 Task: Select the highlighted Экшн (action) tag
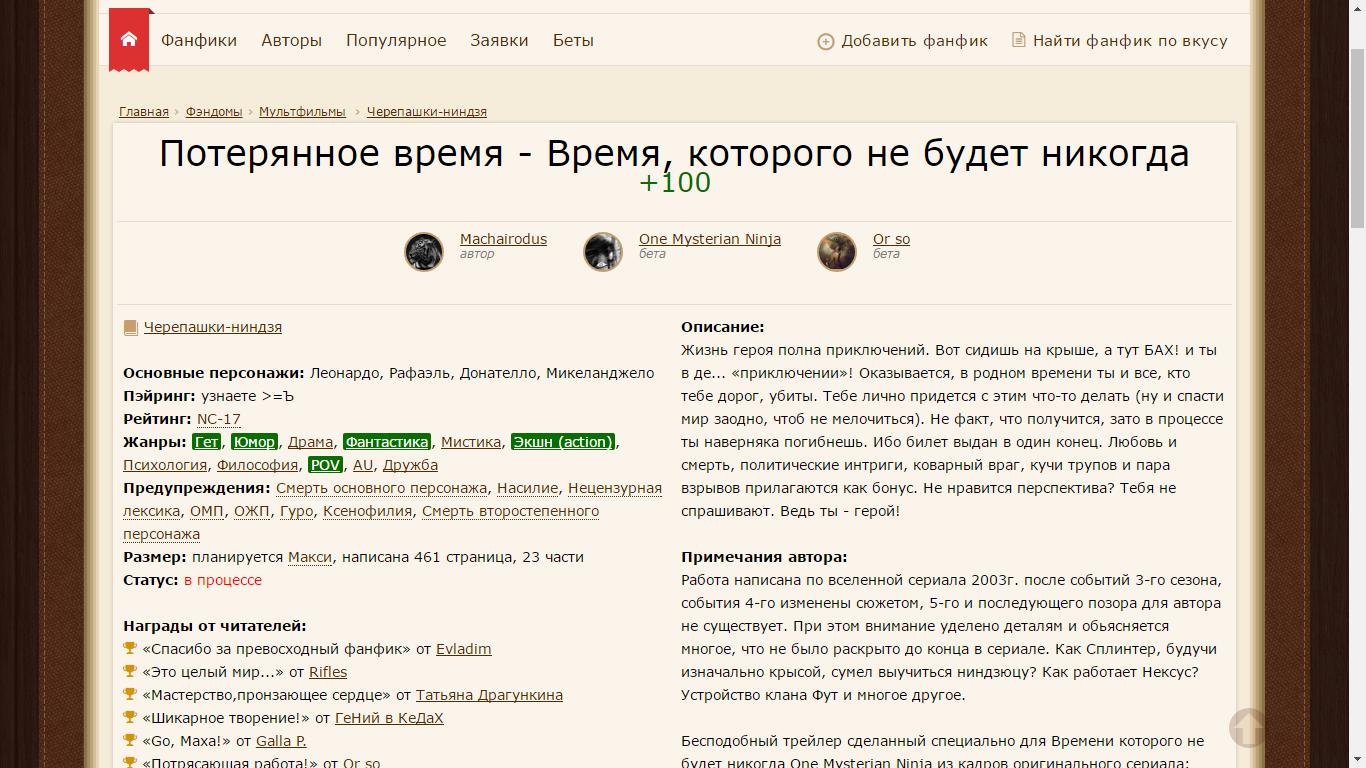[x=563, y=442]
